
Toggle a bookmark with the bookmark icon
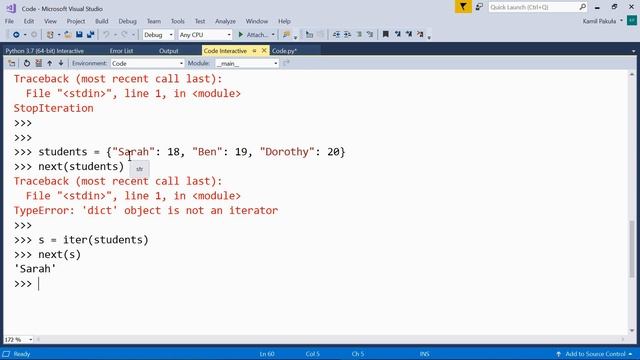386,35
